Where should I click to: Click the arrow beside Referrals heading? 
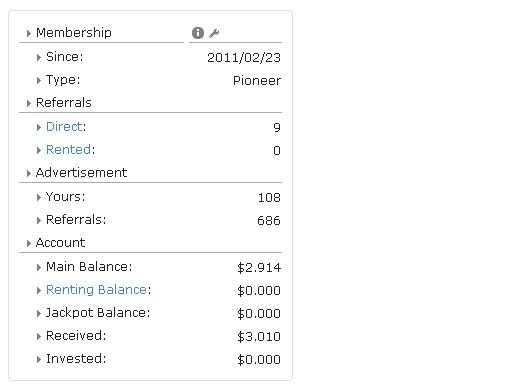click(29, 103)
